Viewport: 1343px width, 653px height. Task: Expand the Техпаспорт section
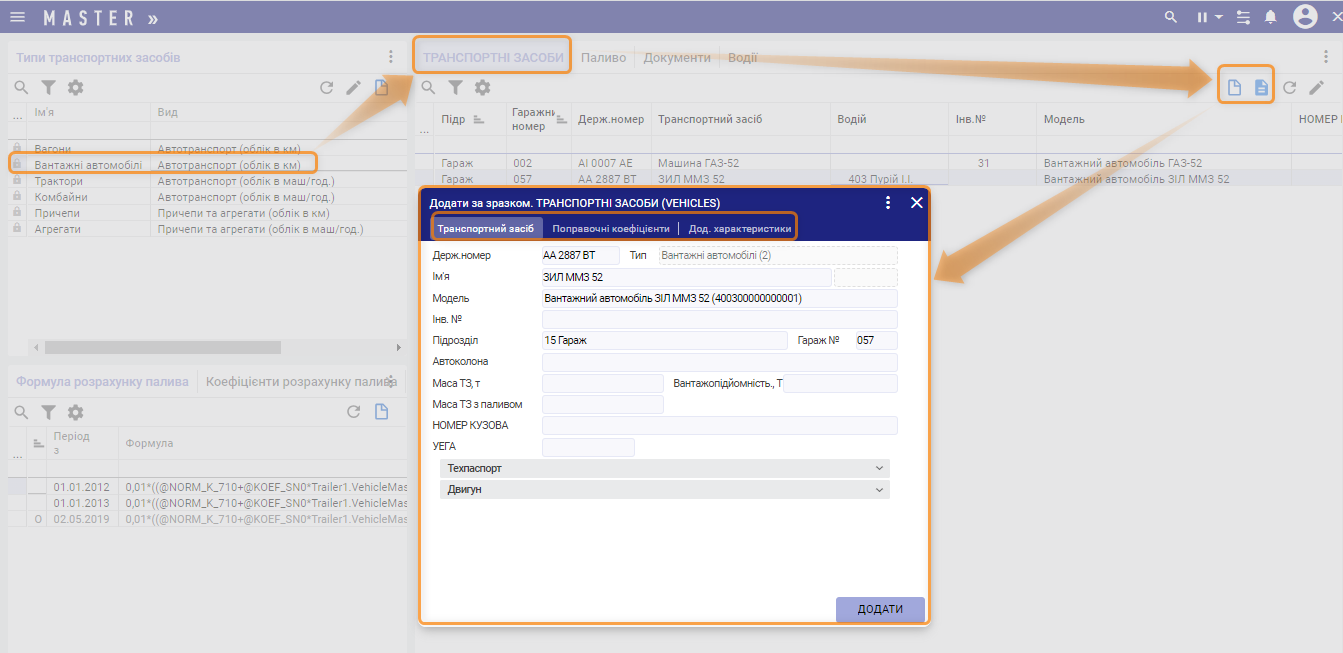tap(664, 468)
